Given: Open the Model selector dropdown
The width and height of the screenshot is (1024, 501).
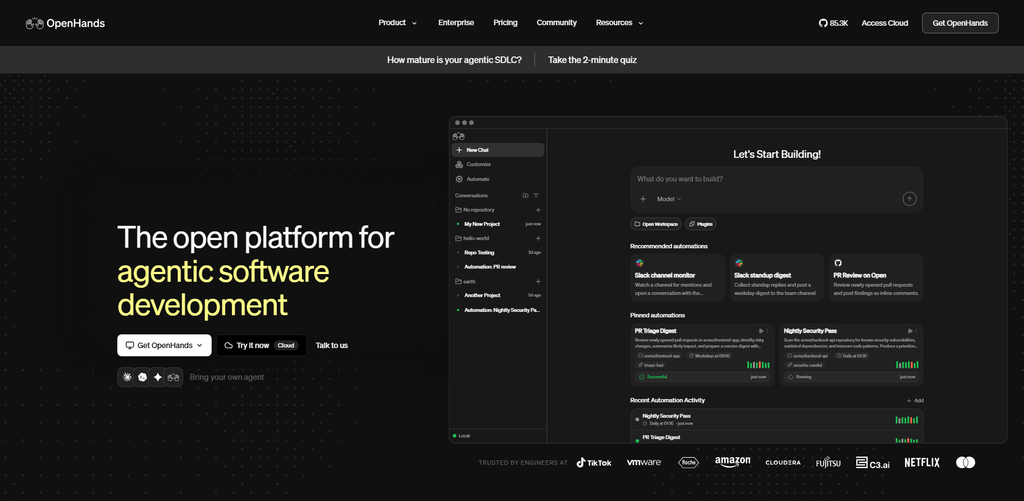Looking at the screenshot, I should (669, 199).
